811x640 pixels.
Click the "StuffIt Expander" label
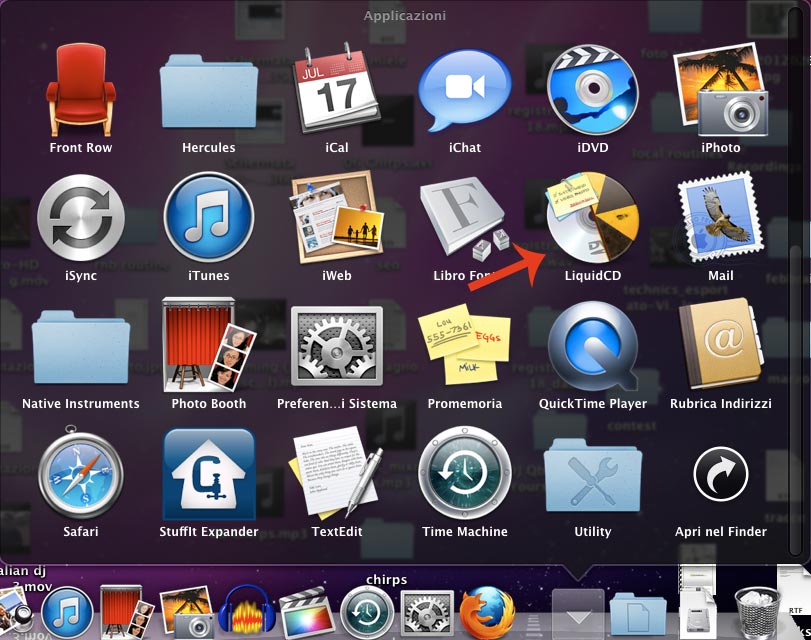[209, 531]
